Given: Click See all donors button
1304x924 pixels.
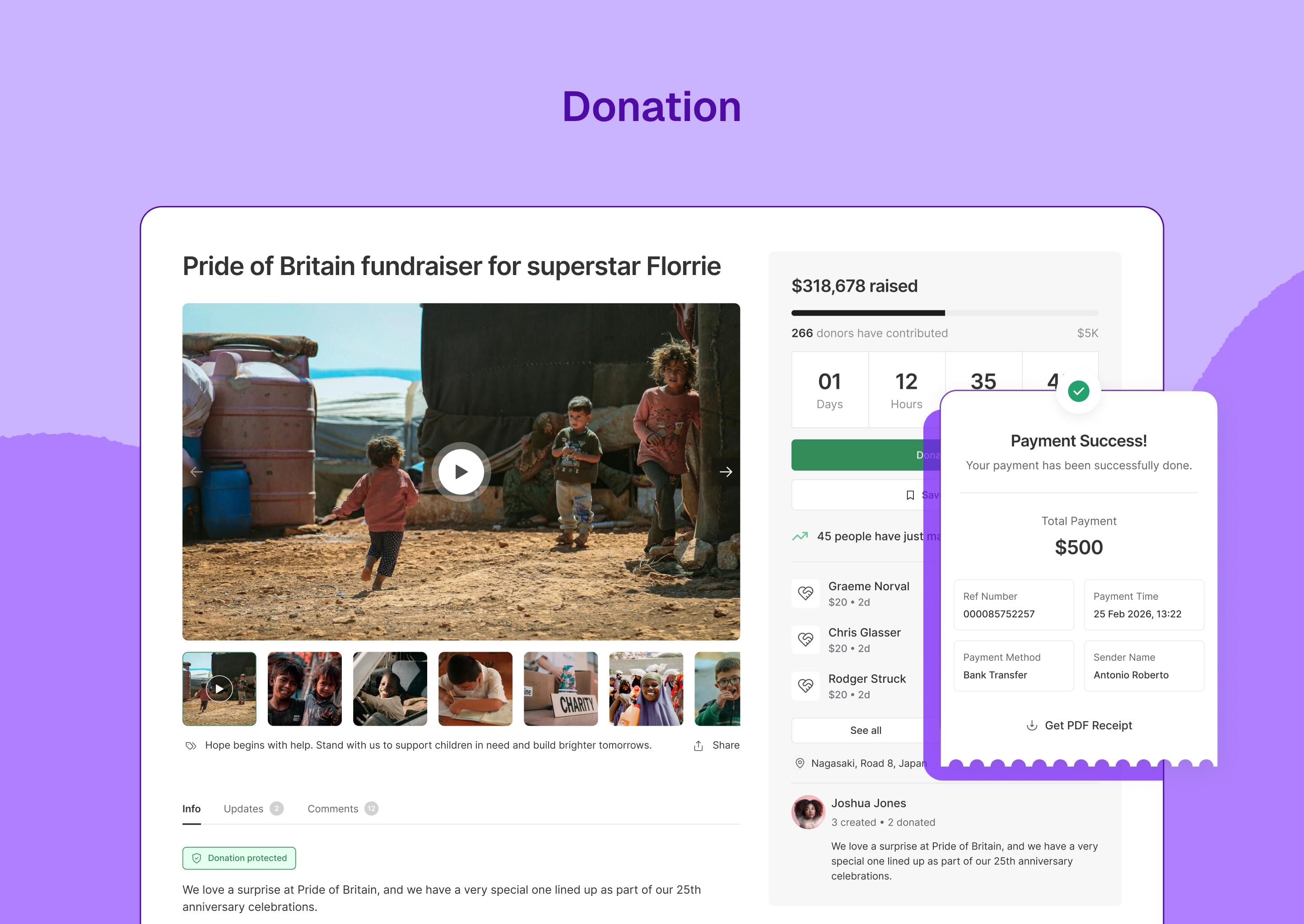Looking at the screenshot, I should 865,731.
